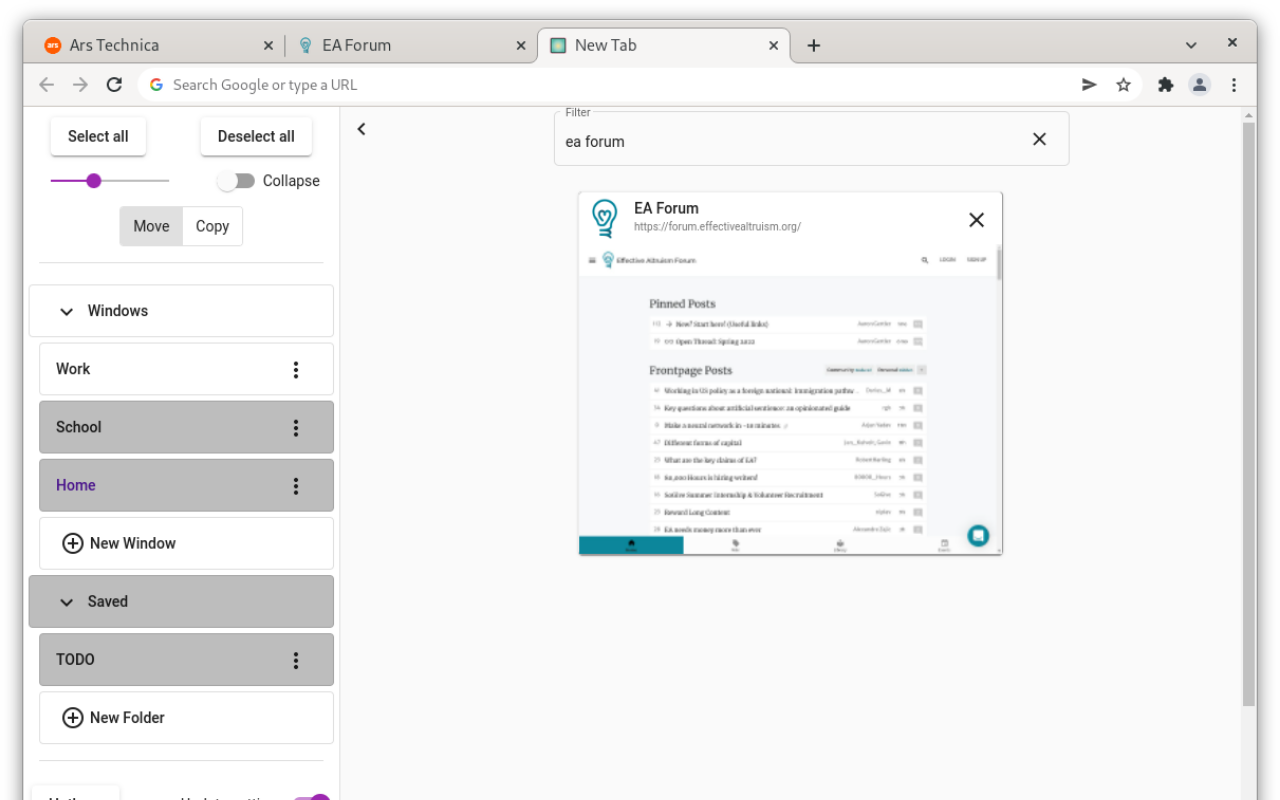The width and height of the screenshot is (1280, 800).
Task: Collapse the sidebar with the left chevron
Action: [361, 129]
